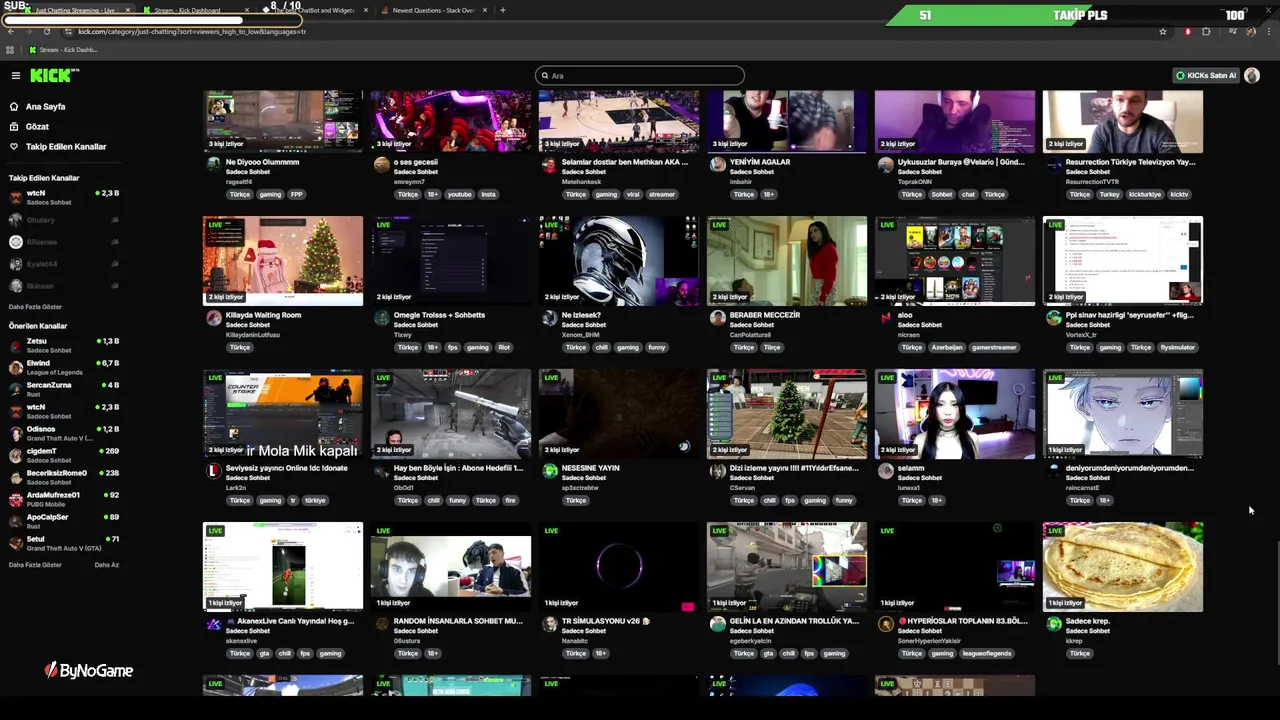The height and width of the screenshot is (720, 1280).
Task: Select the FPP tag under Ne Diyooo Olummmm
Action: click(296, 194)
